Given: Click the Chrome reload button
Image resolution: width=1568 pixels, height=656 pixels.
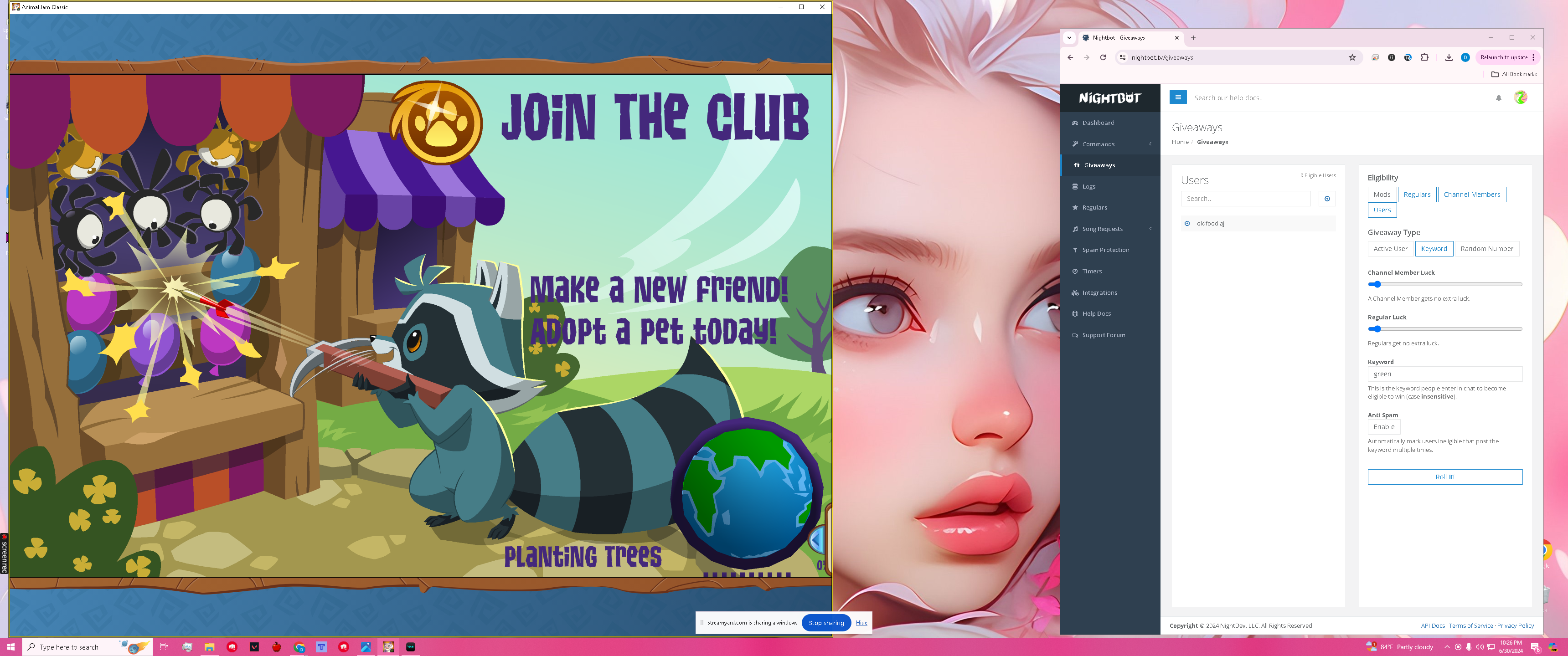Looking at the screenshot, I should click(1103, 58).
